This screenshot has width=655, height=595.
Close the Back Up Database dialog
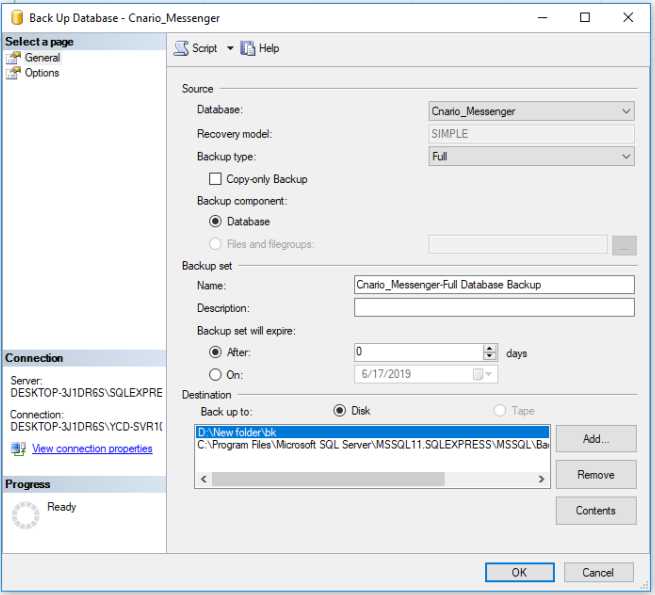628,18
